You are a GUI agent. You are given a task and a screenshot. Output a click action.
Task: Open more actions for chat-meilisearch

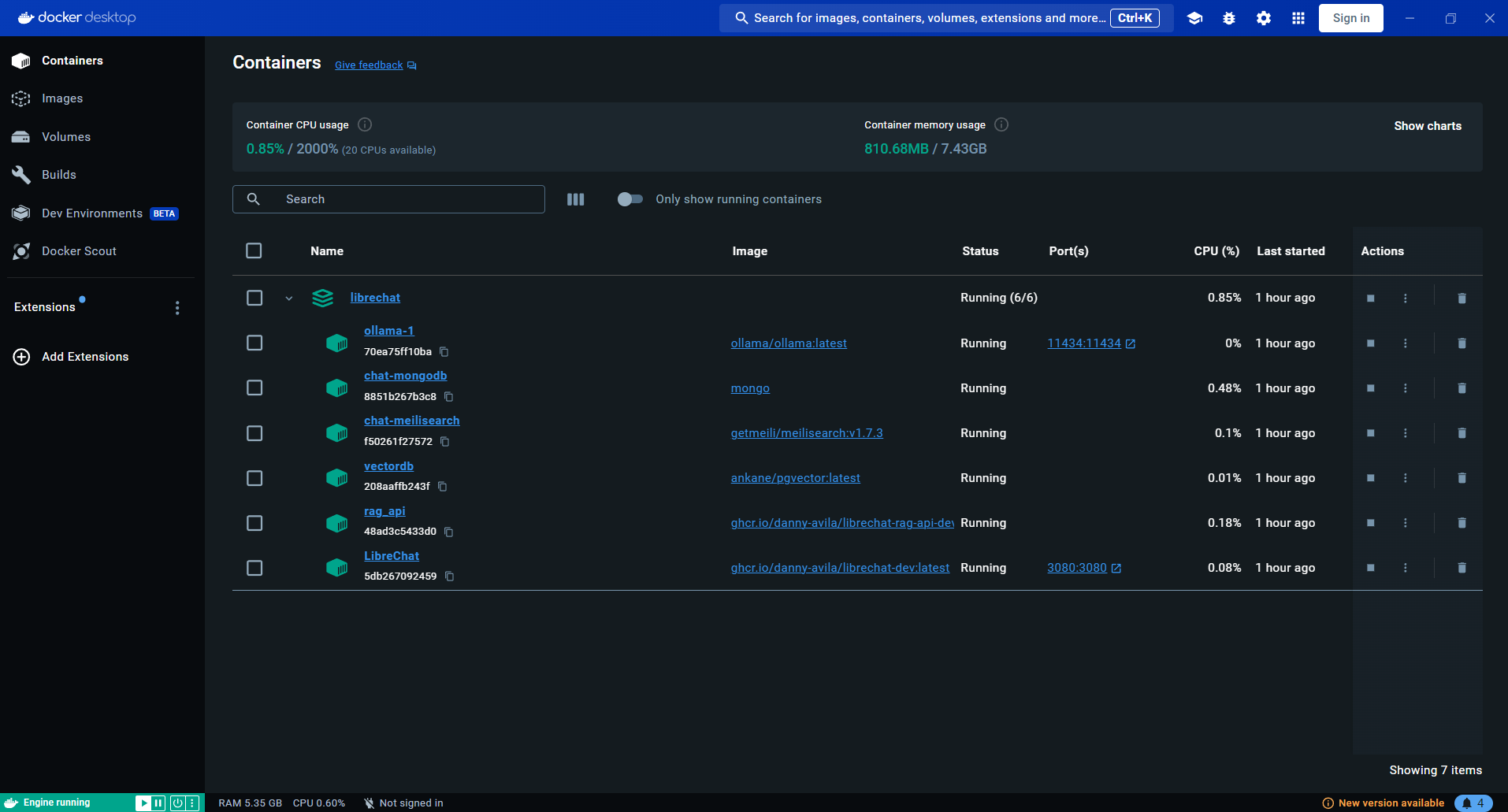[x=1406, y=433]
